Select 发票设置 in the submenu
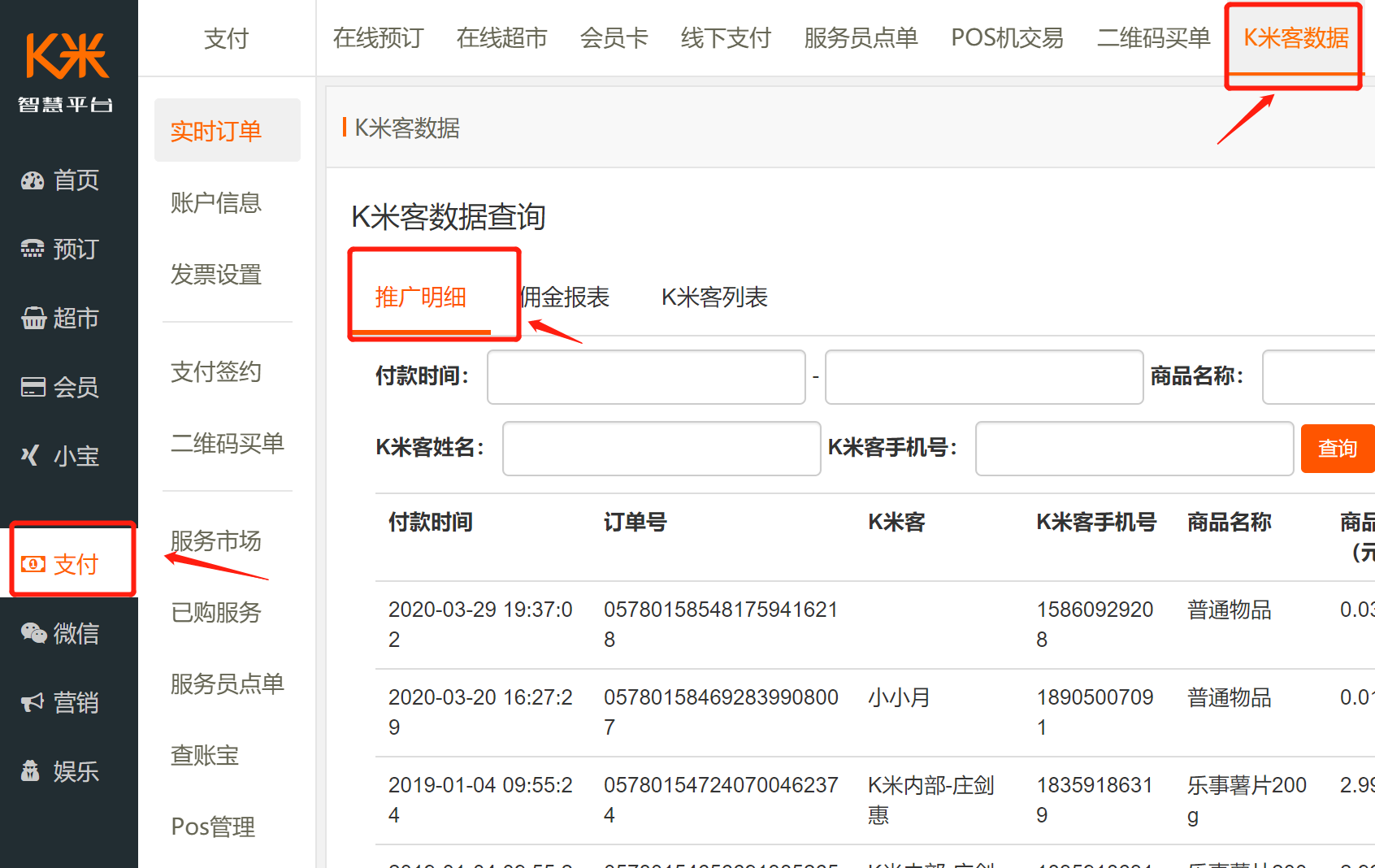The height and width of the screenshot is (868, 1375). [215, 274]
